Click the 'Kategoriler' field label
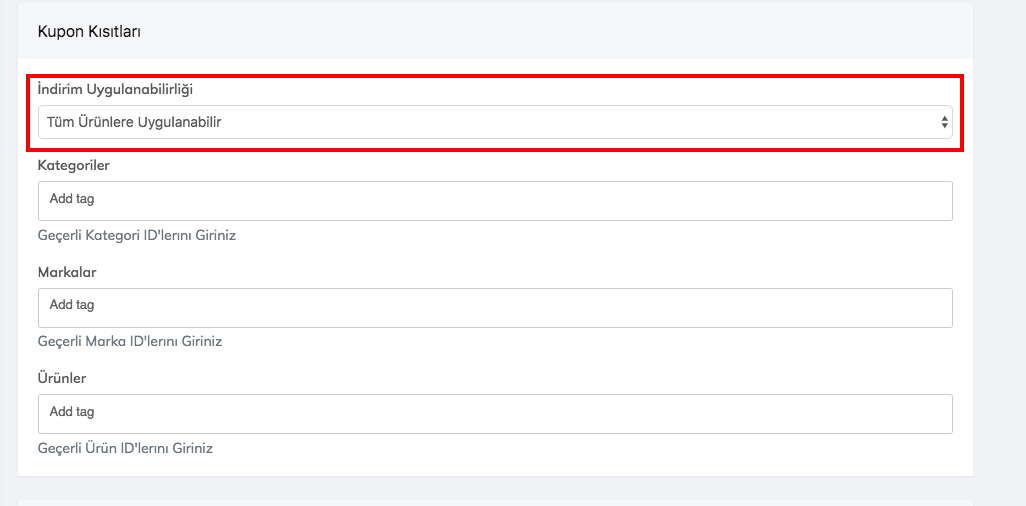The width and height of the screenshot is (1026, 506). 74,165
